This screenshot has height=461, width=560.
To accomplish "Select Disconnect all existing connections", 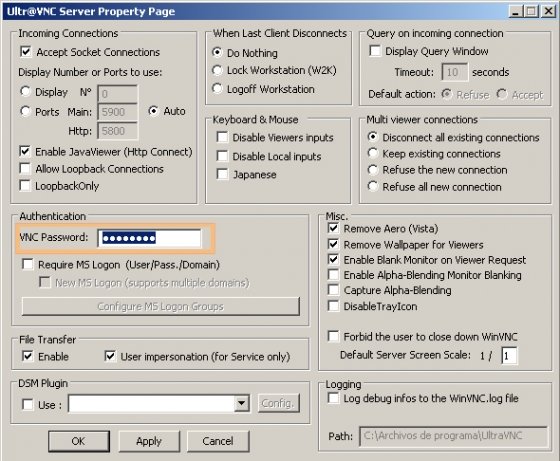I will point(372,137).
